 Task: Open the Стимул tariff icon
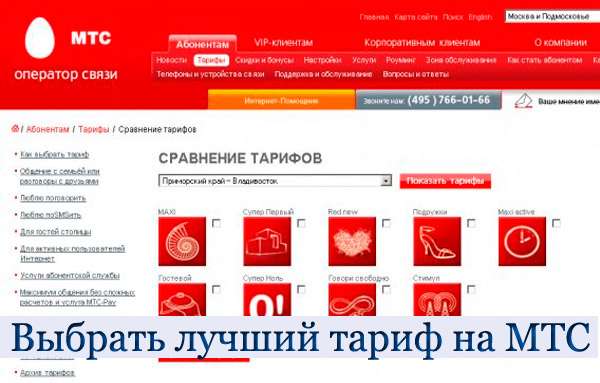point(437,300)
